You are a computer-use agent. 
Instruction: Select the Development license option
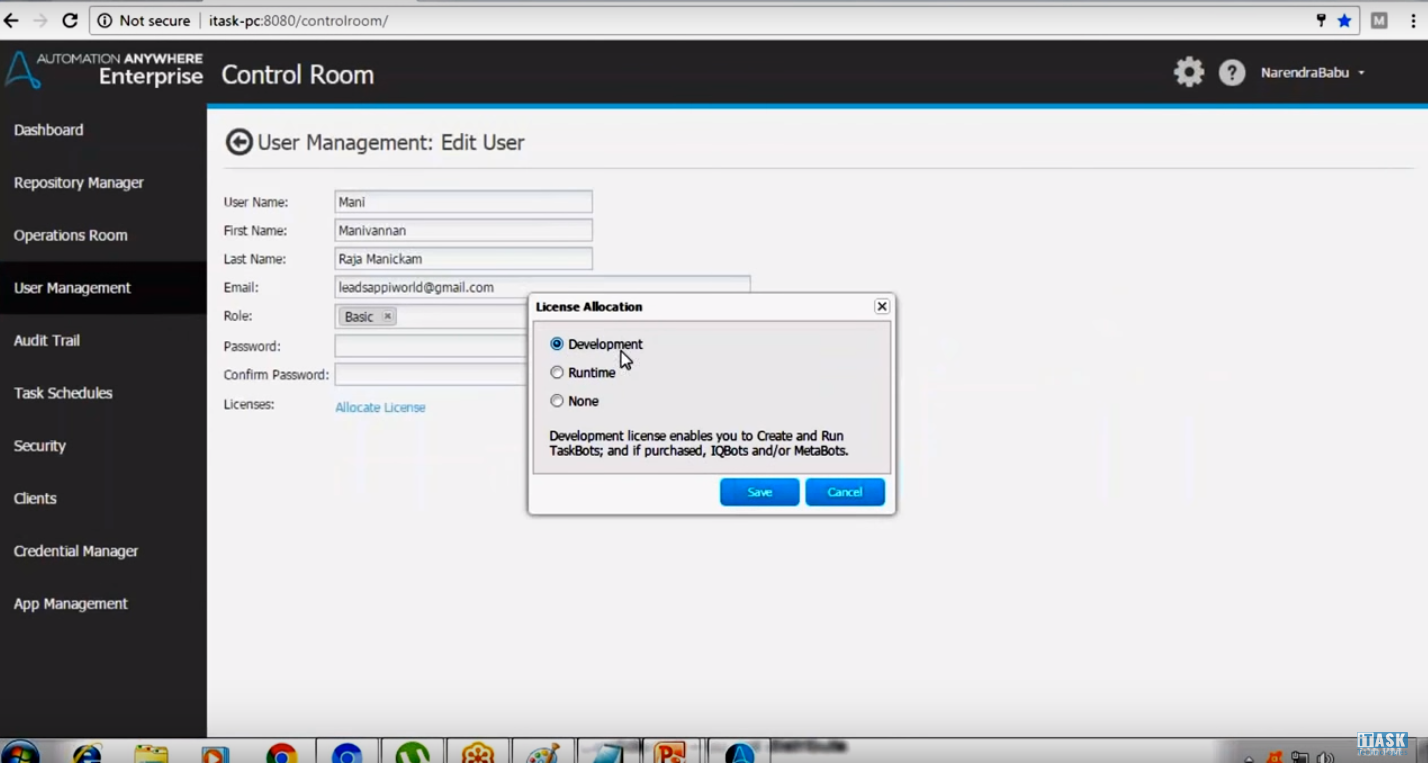click(x=557, y=344)
